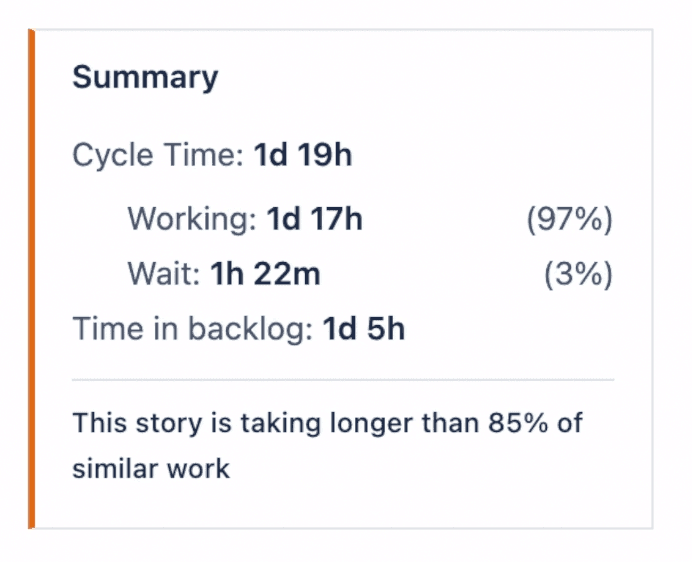This screenshot has height=562, width=692.
Task: Click the Summary heading
Action: (145, 77)
